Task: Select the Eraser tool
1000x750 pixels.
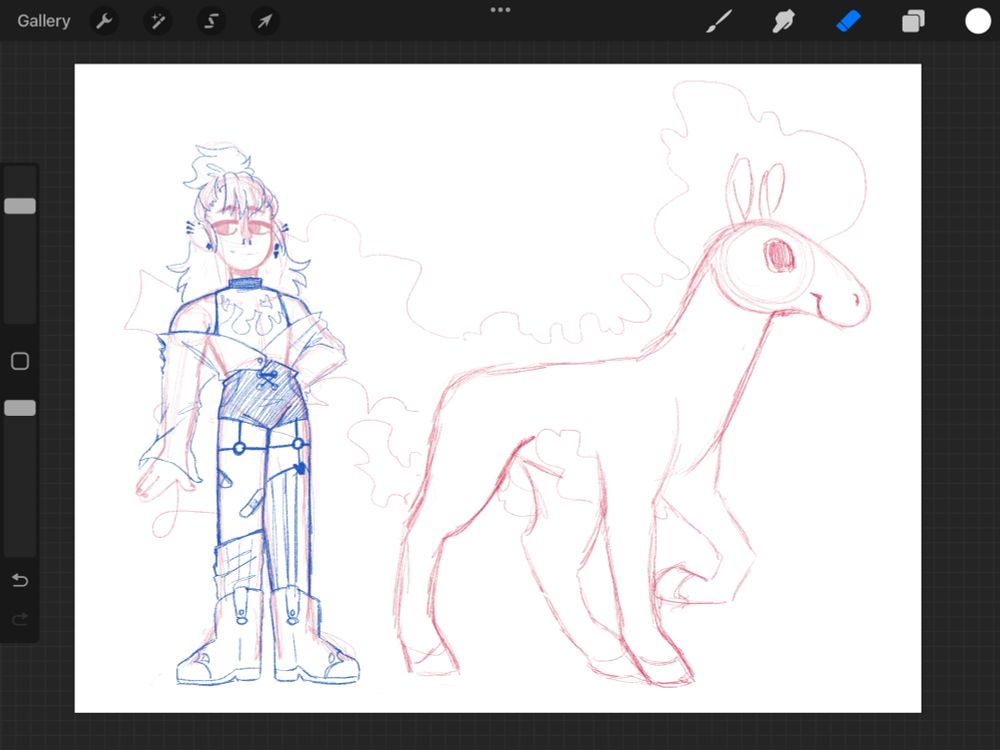Action: coord(848,21)
